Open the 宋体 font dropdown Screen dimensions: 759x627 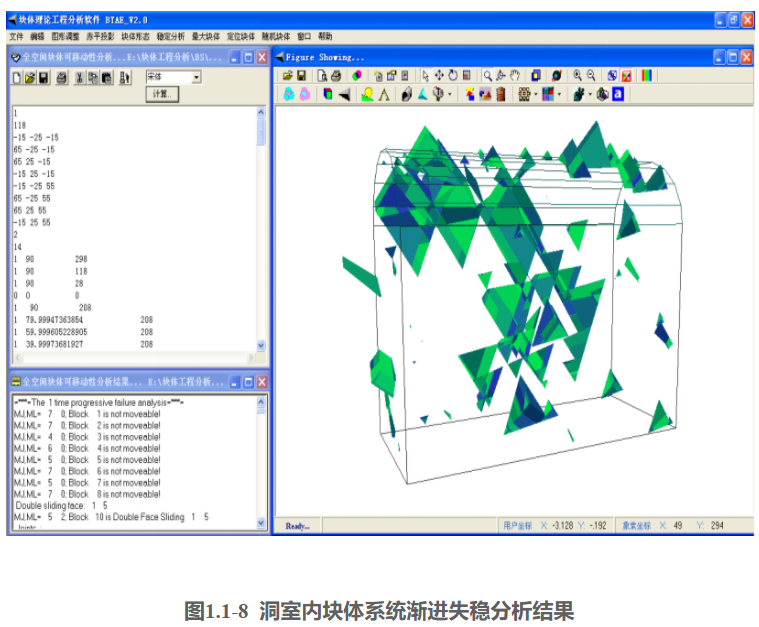click(x=196, y=77)
